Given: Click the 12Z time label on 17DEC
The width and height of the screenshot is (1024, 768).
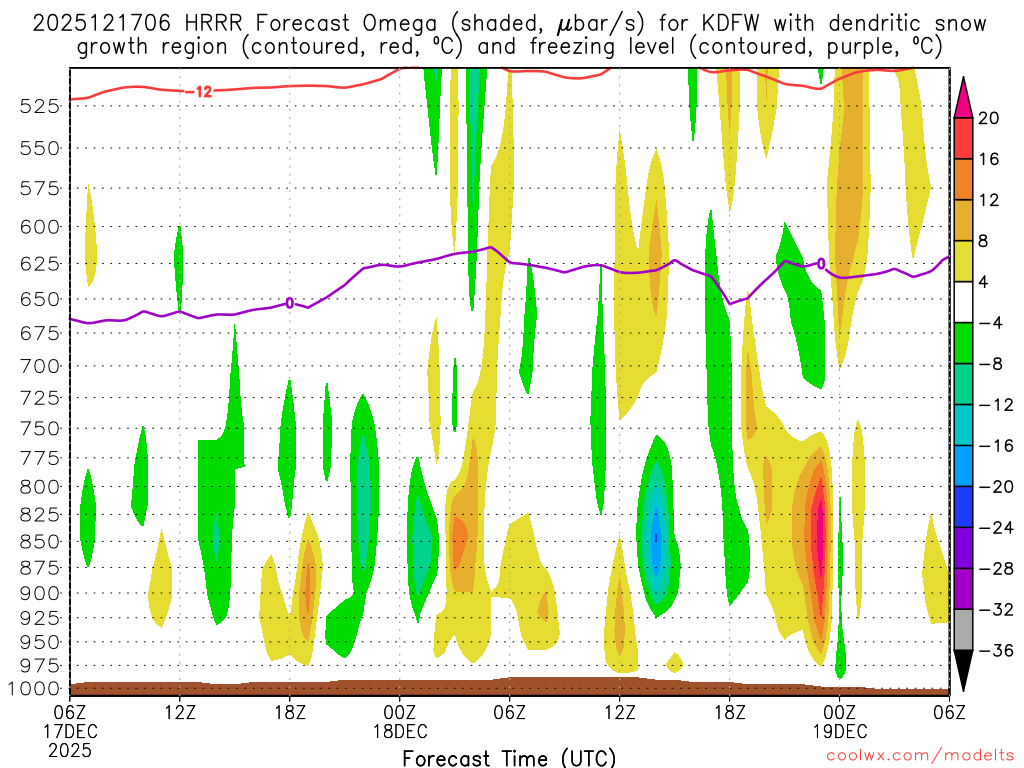Looking at the screenshot, I should 180,712.
